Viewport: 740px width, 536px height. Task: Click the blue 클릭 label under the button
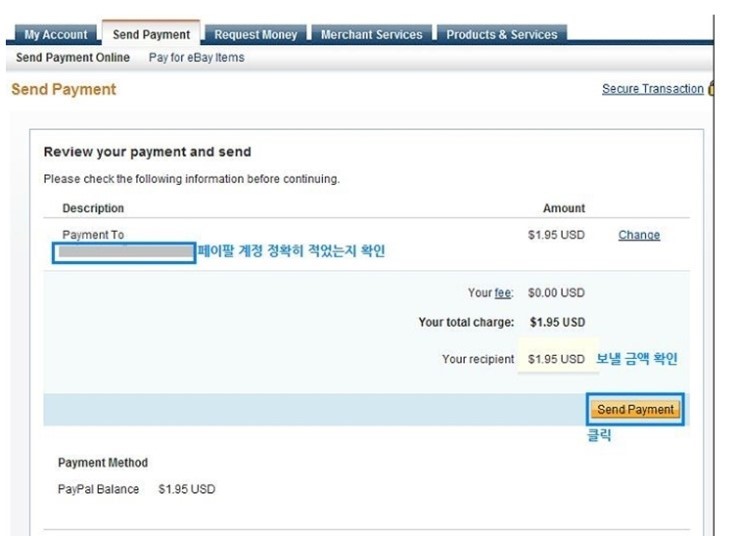(598, 436)
